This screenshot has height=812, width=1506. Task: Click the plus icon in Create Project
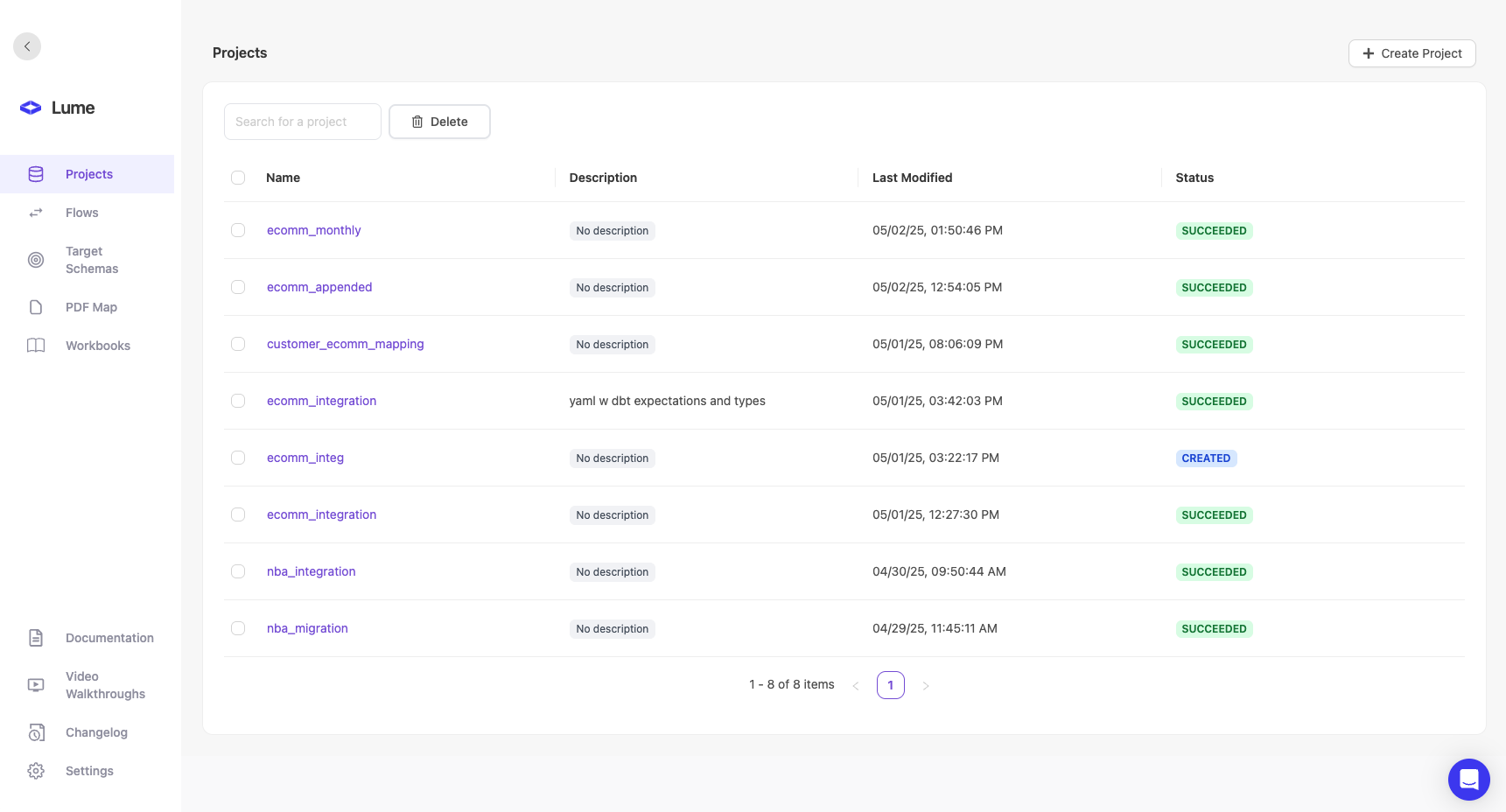click(x=1369, y=53)
